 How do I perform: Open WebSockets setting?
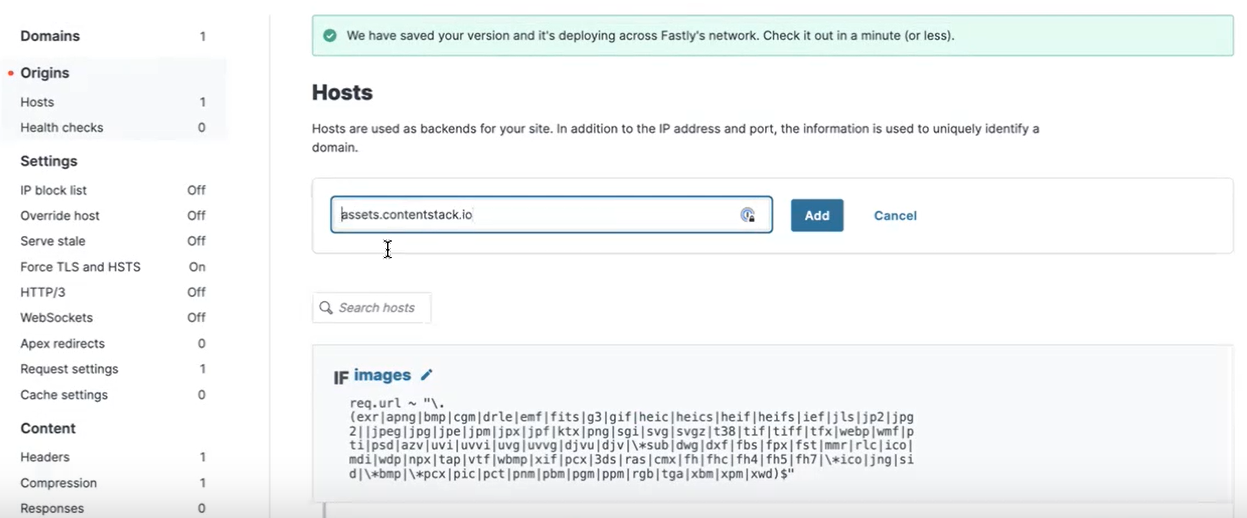tap(57, 318)
